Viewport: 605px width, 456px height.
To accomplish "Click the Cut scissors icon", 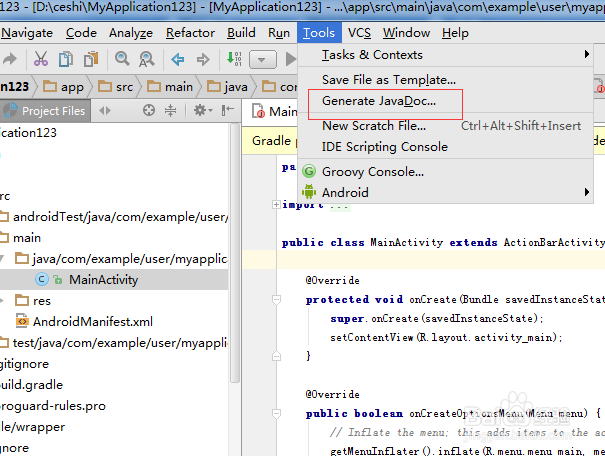I will pos(41,59).
